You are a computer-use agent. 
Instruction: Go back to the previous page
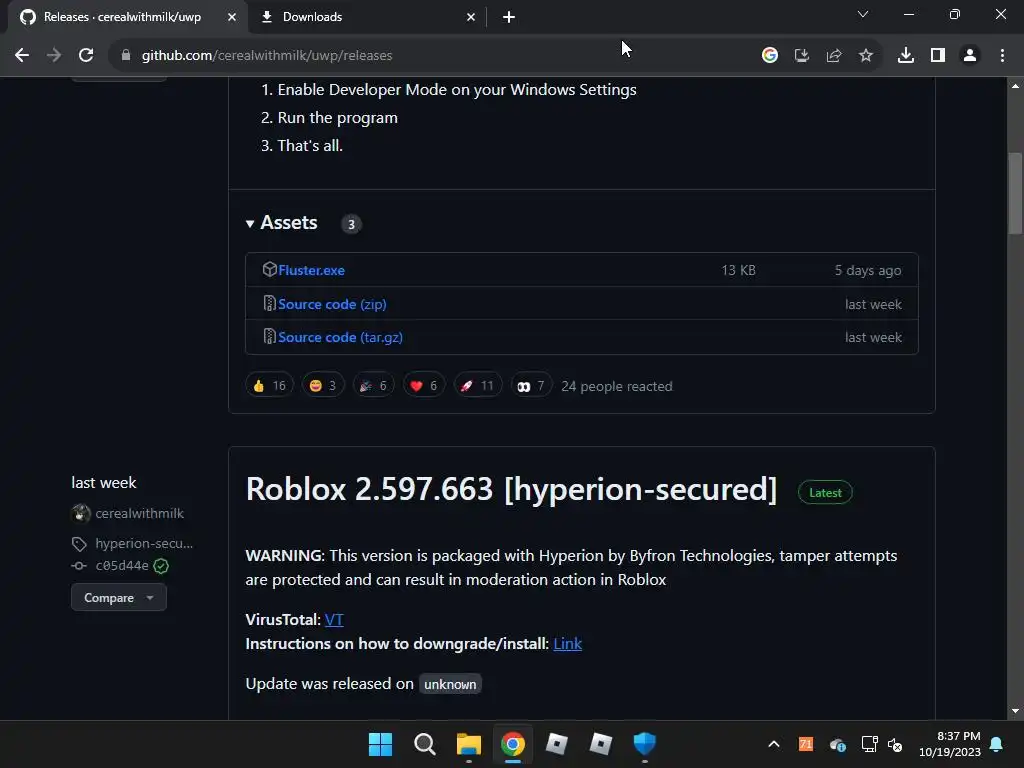coord(22,56)
